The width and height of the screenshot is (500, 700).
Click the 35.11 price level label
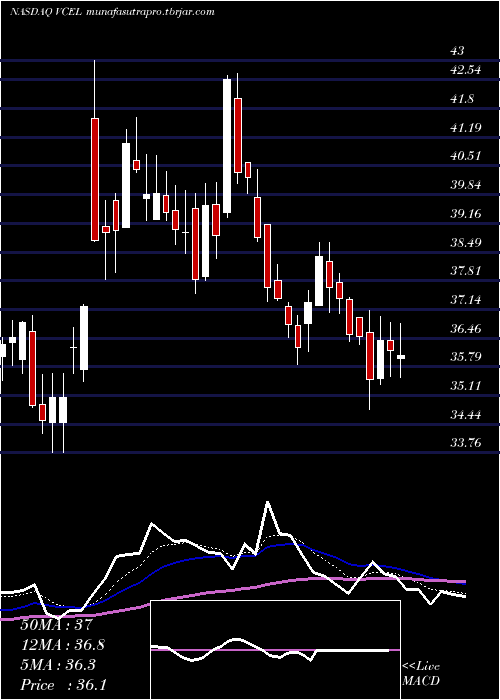click(x=466, y=385)
